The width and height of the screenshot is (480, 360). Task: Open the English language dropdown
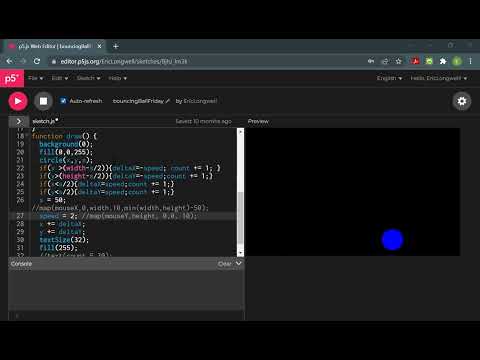(389, 78)
